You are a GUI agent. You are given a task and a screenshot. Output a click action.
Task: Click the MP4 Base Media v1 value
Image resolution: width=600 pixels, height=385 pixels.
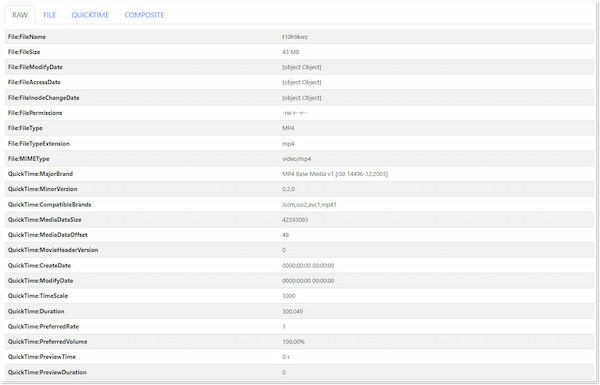(x=335, y=174)
